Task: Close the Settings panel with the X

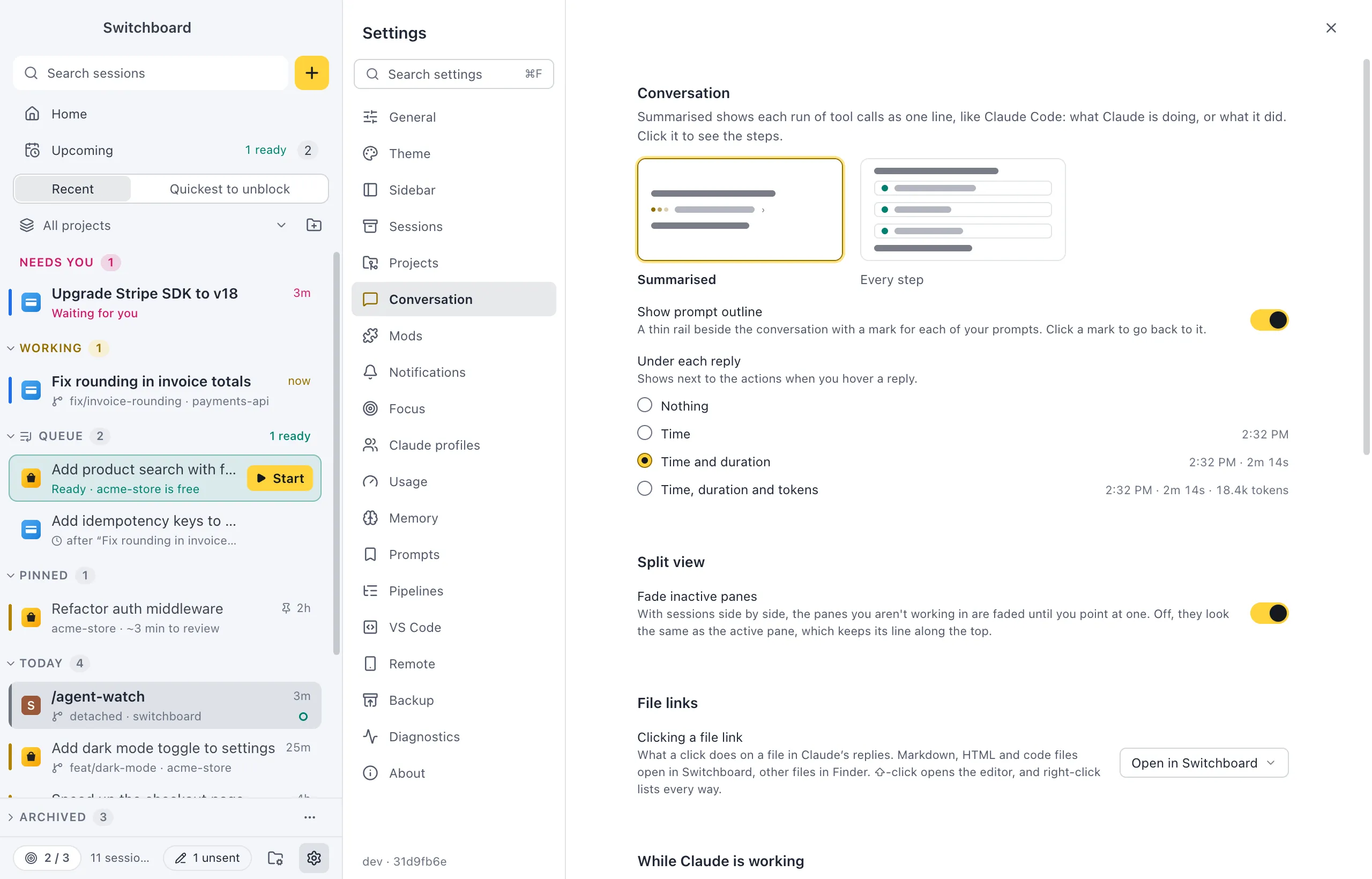Action: click(1331, 28)
